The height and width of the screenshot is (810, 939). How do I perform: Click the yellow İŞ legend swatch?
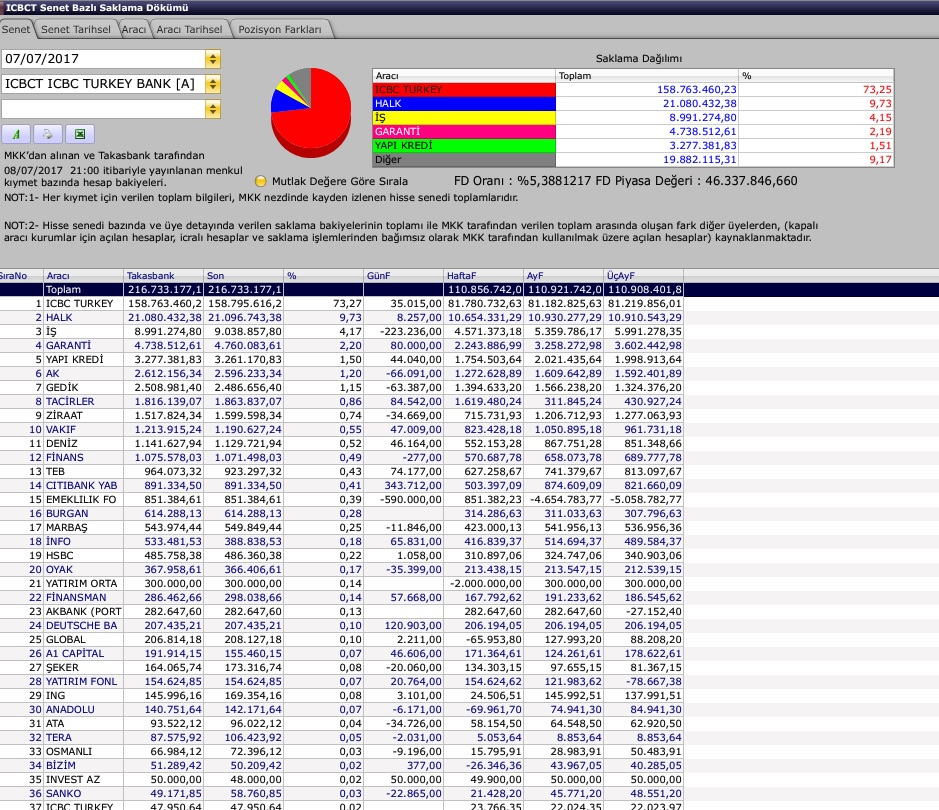tap(464, 117)
